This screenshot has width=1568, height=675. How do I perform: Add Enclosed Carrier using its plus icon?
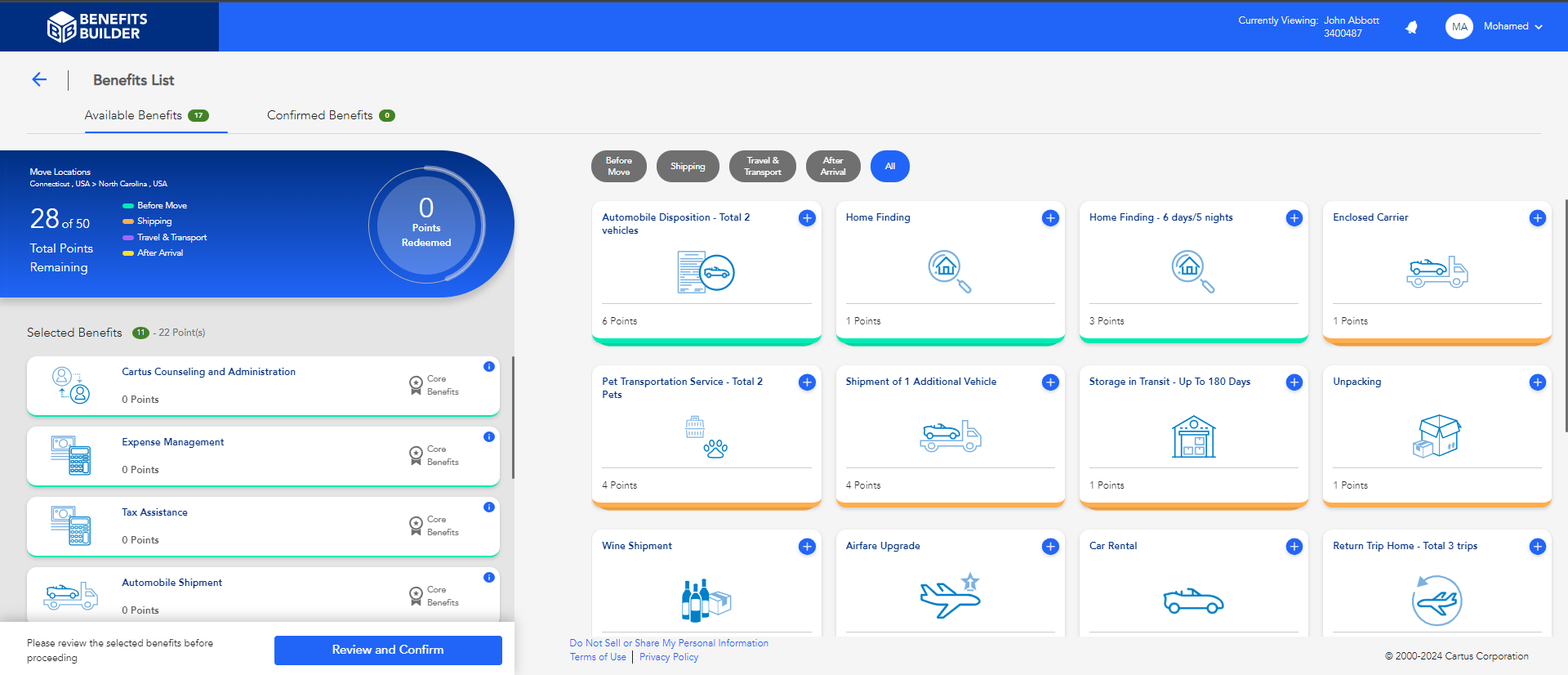1537,218
